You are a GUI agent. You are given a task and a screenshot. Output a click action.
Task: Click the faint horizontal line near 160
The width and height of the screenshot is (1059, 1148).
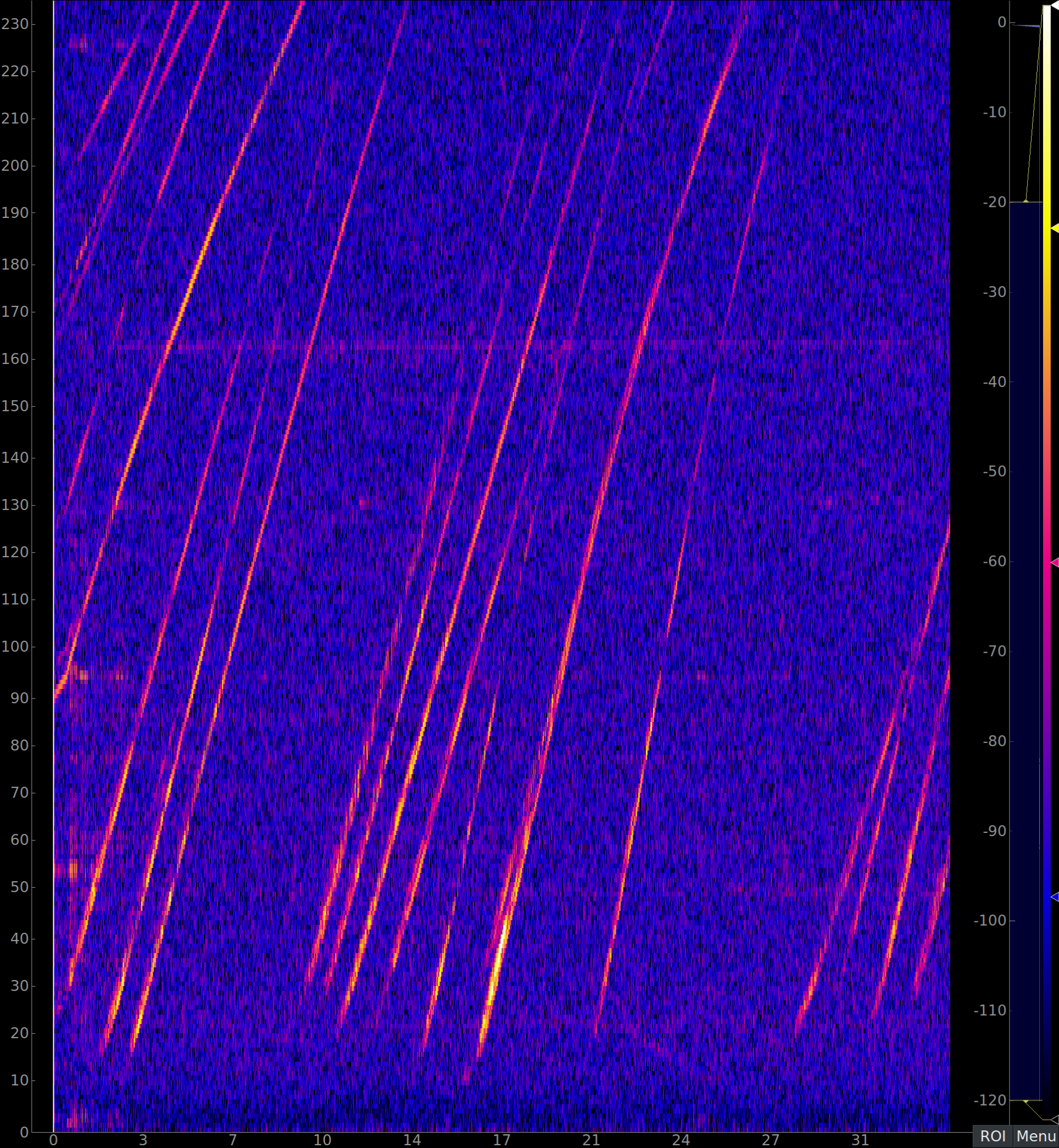(x=501, y=345)
